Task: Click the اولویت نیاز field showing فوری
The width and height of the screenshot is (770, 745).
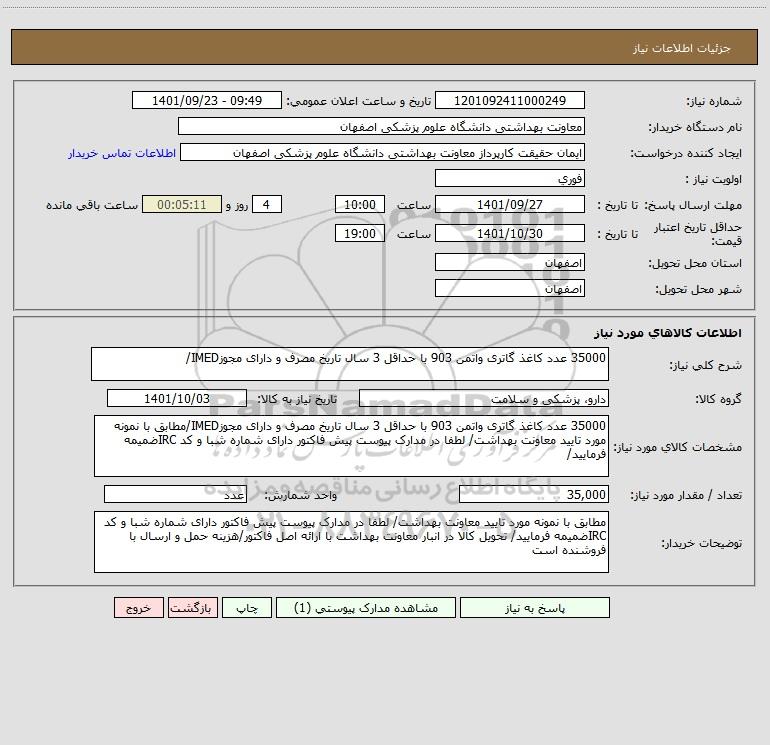Action: tap(510, 178)
